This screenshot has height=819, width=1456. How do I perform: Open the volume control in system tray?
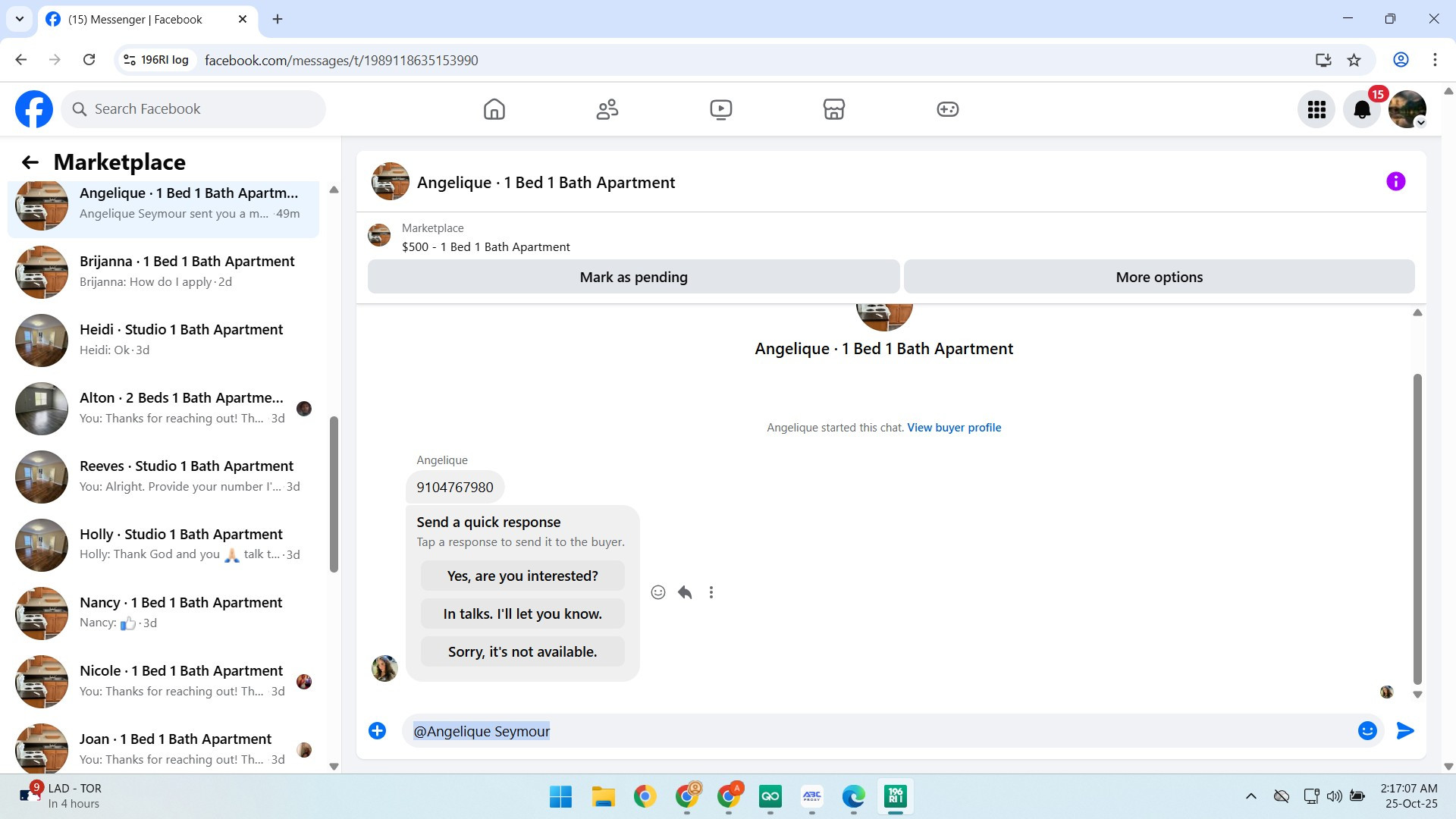pos(1335,796)
